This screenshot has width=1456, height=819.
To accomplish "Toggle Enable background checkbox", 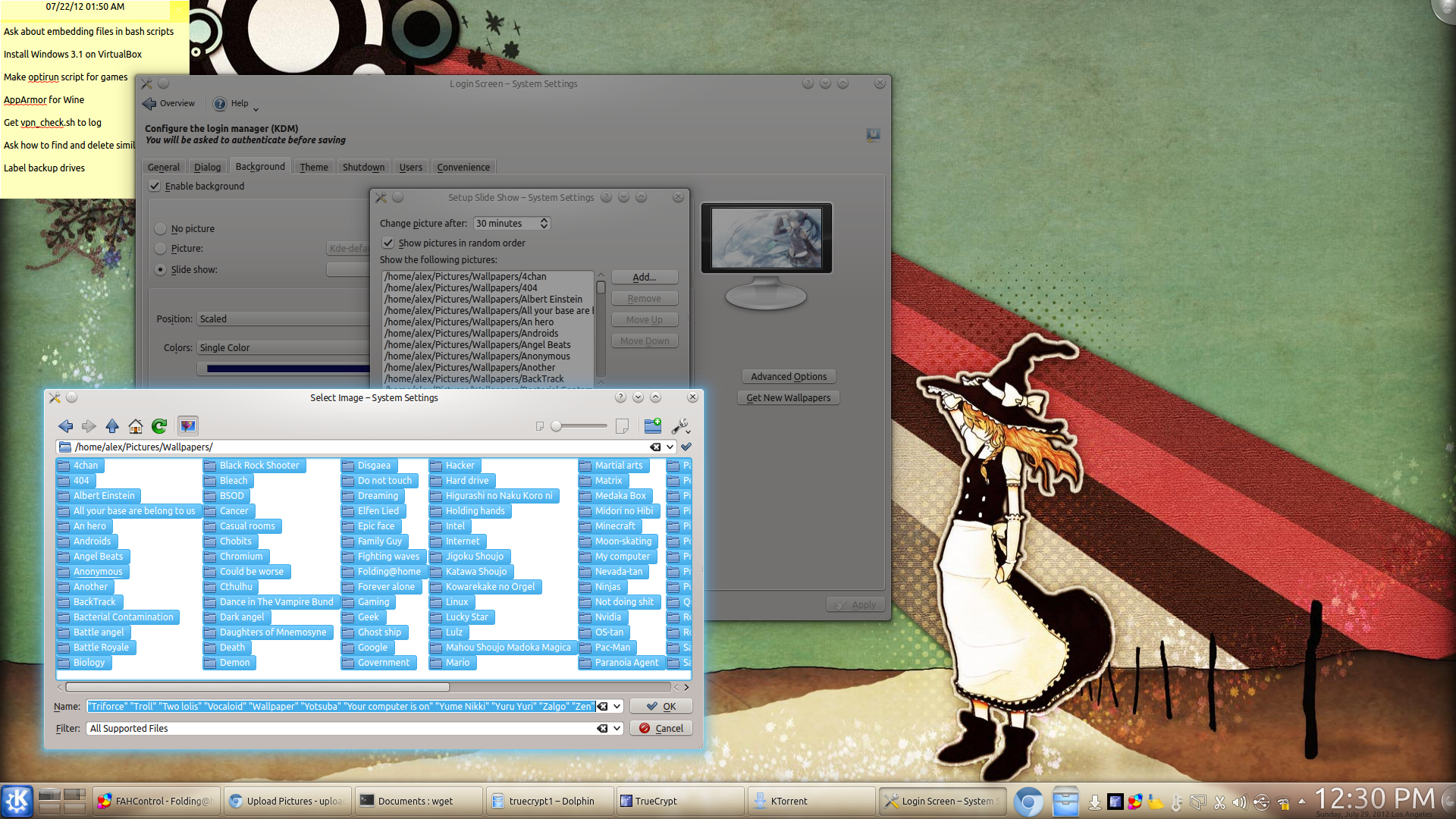I will pos(155,187).
